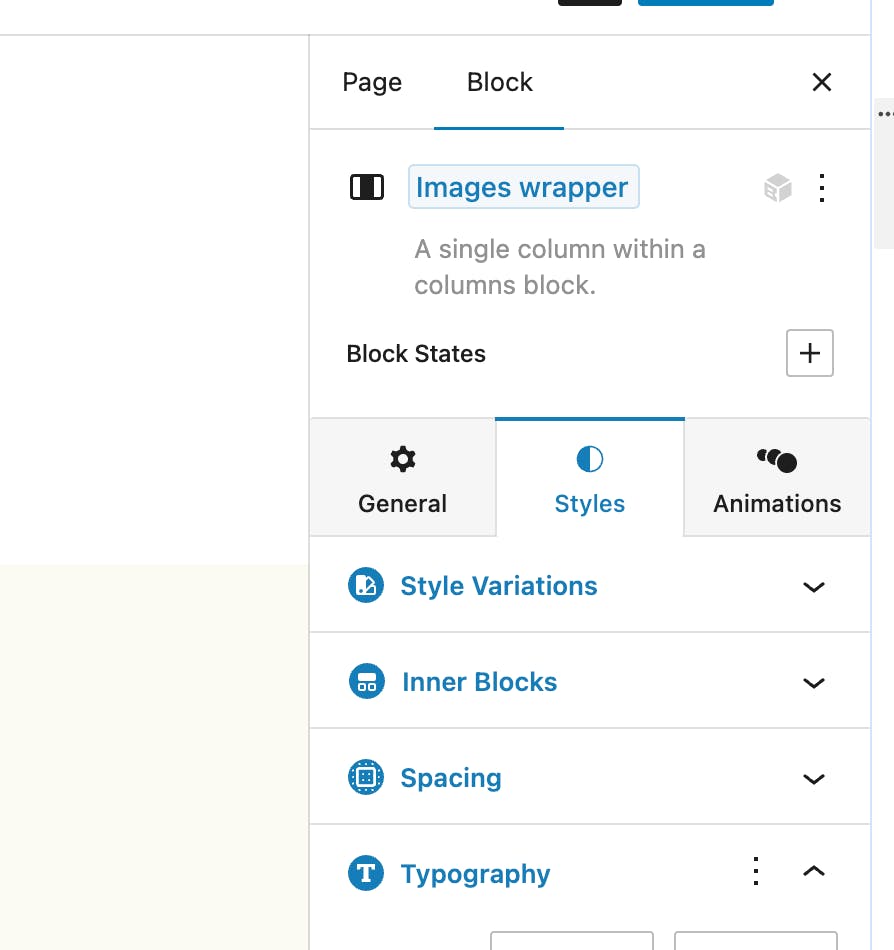
Task: Collapse the Typography panel
Action: 814,872
